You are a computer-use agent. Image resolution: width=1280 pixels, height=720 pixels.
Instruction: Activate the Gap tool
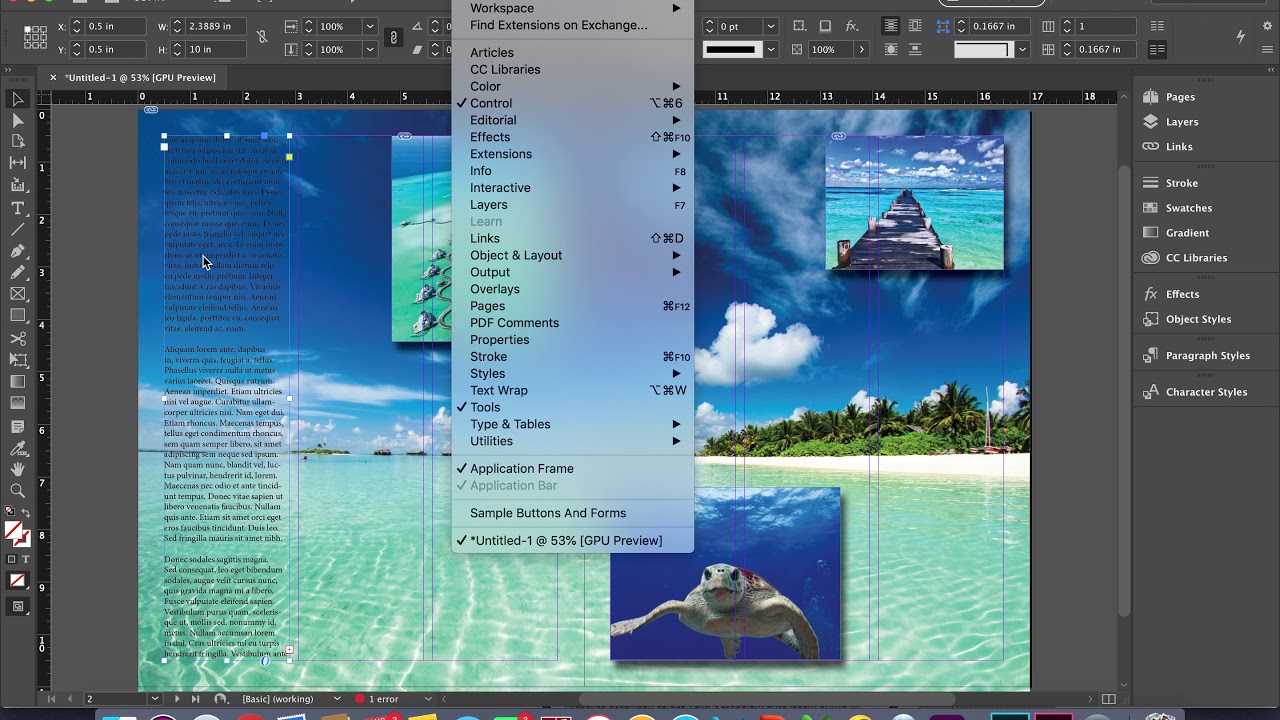(x=17, y=163)
